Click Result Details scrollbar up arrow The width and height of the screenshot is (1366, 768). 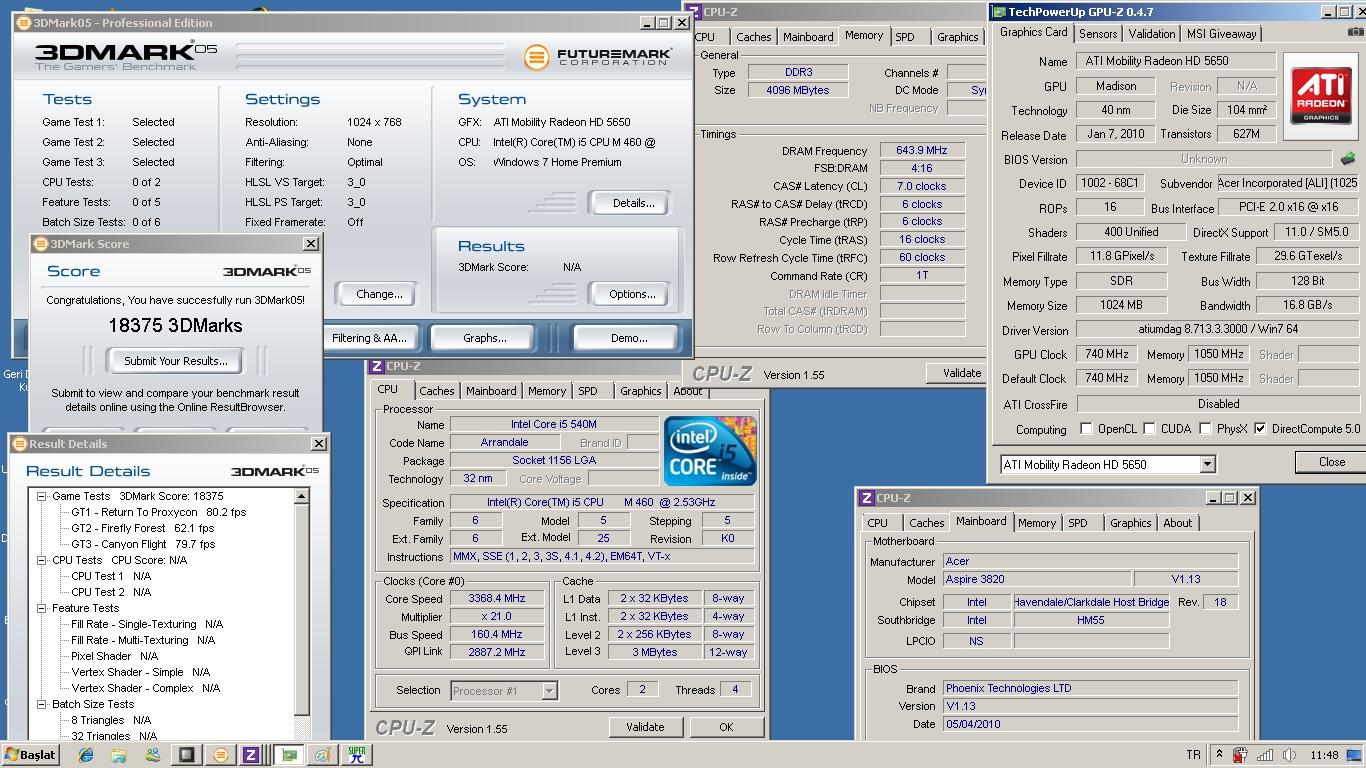point(303,496)
